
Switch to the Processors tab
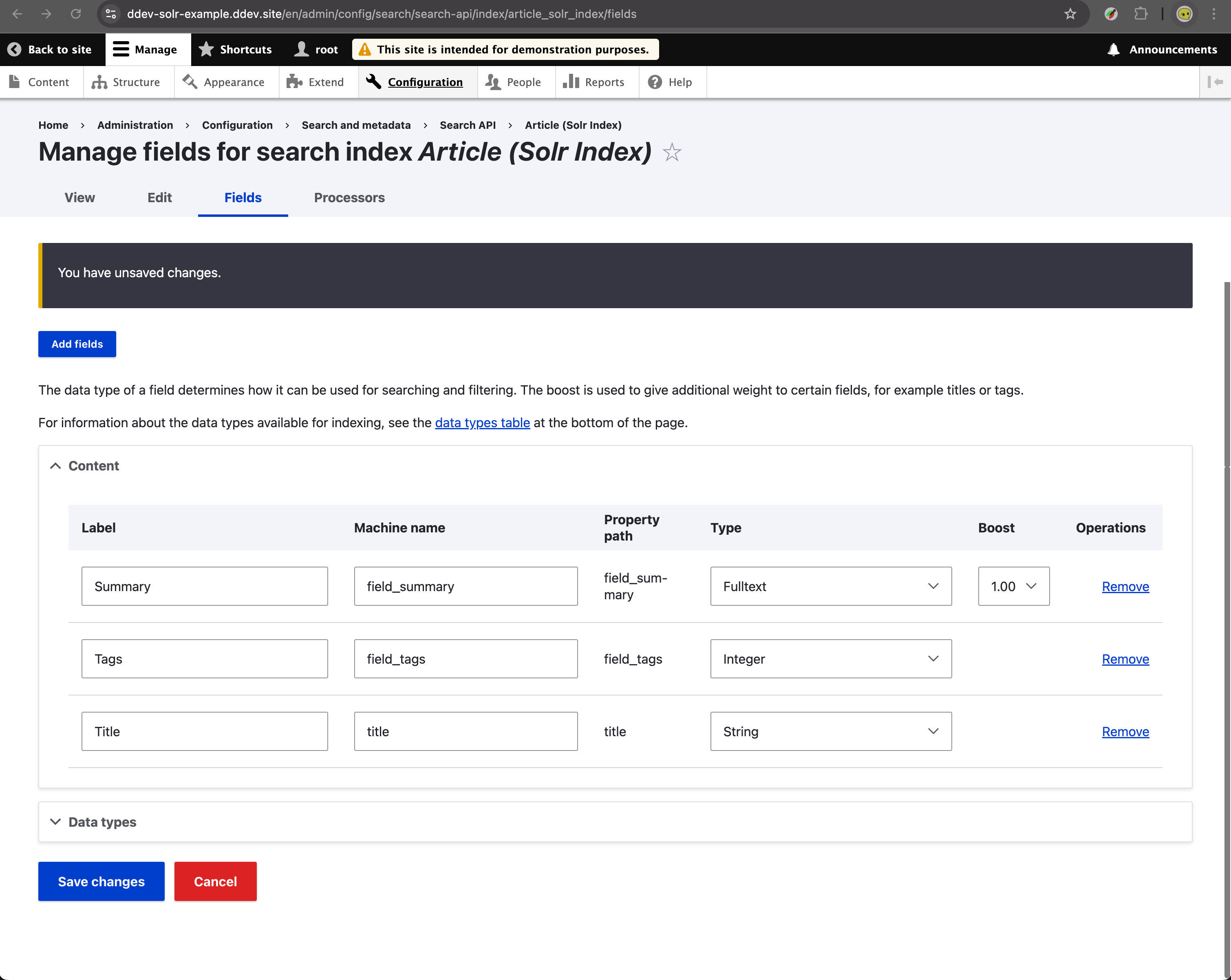349,198
